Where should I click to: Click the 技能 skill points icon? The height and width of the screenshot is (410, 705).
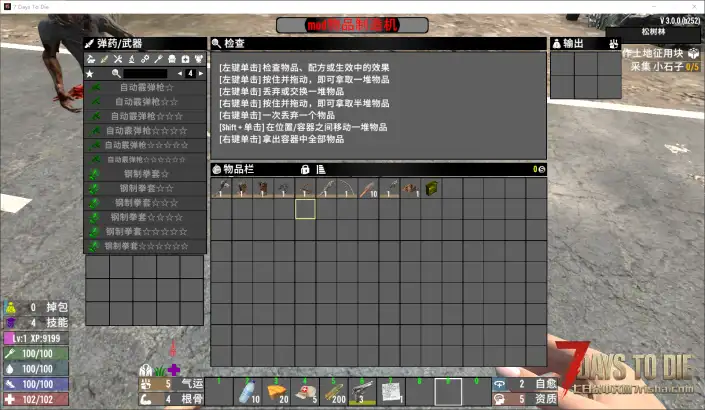[11, 322]
